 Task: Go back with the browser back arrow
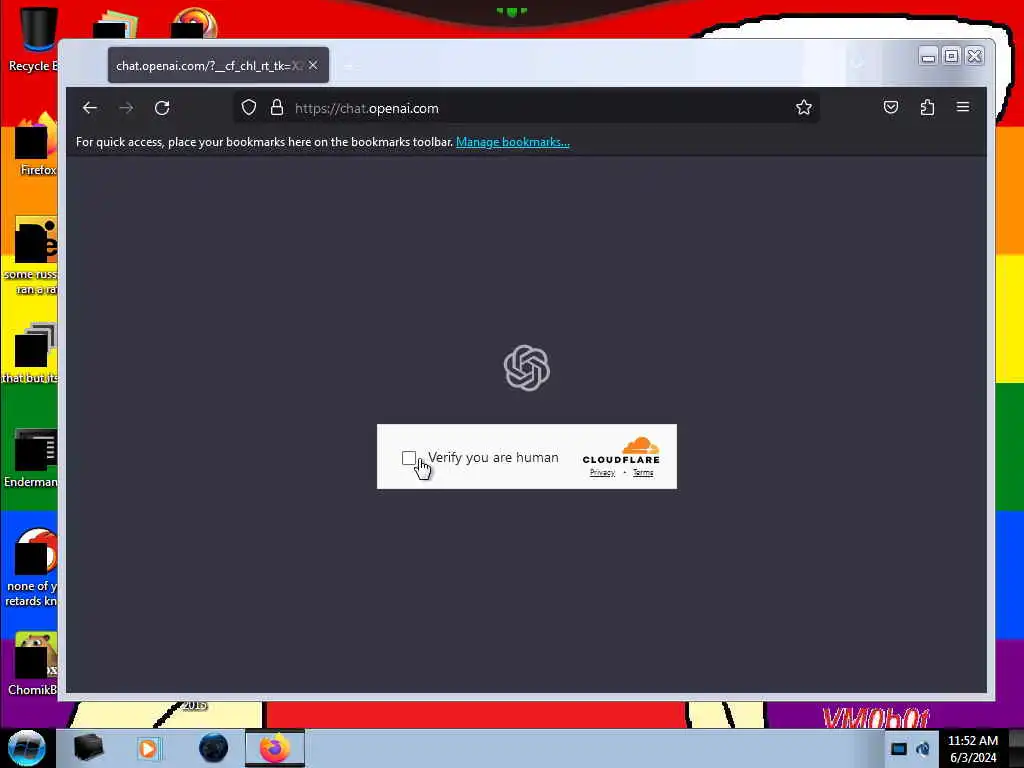[90, 108]
